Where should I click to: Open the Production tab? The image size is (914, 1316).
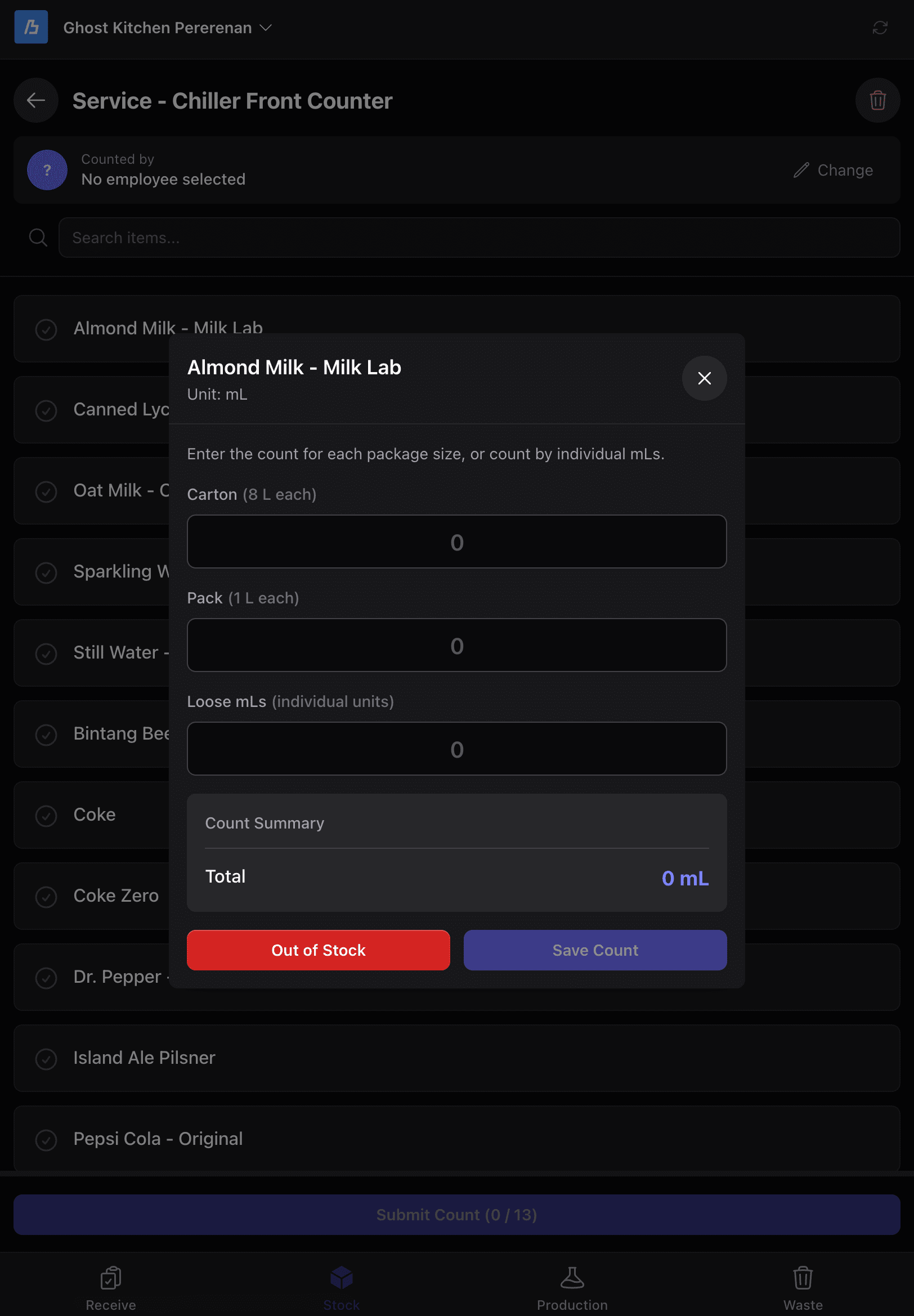(572, 1288)
